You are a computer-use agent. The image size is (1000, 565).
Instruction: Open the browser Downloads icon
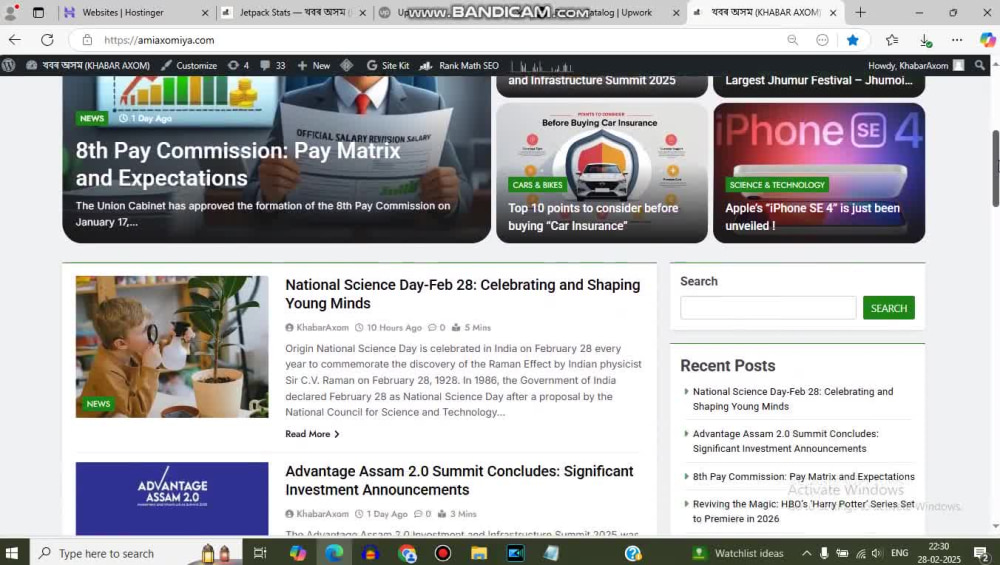(925, 40)
